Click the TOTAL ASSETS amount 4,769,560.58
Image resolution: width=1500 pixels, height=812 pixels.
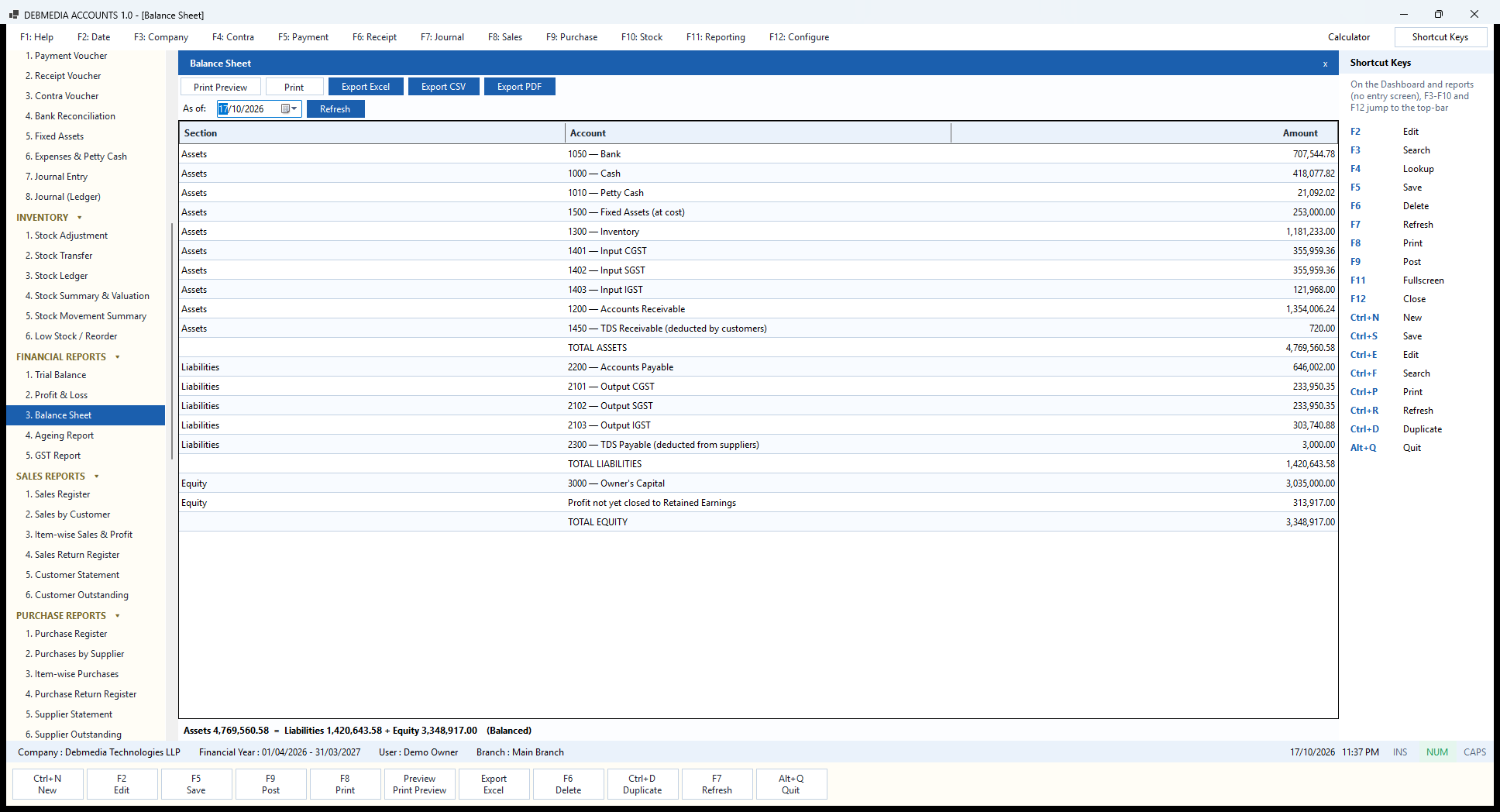click(1310, 348)
